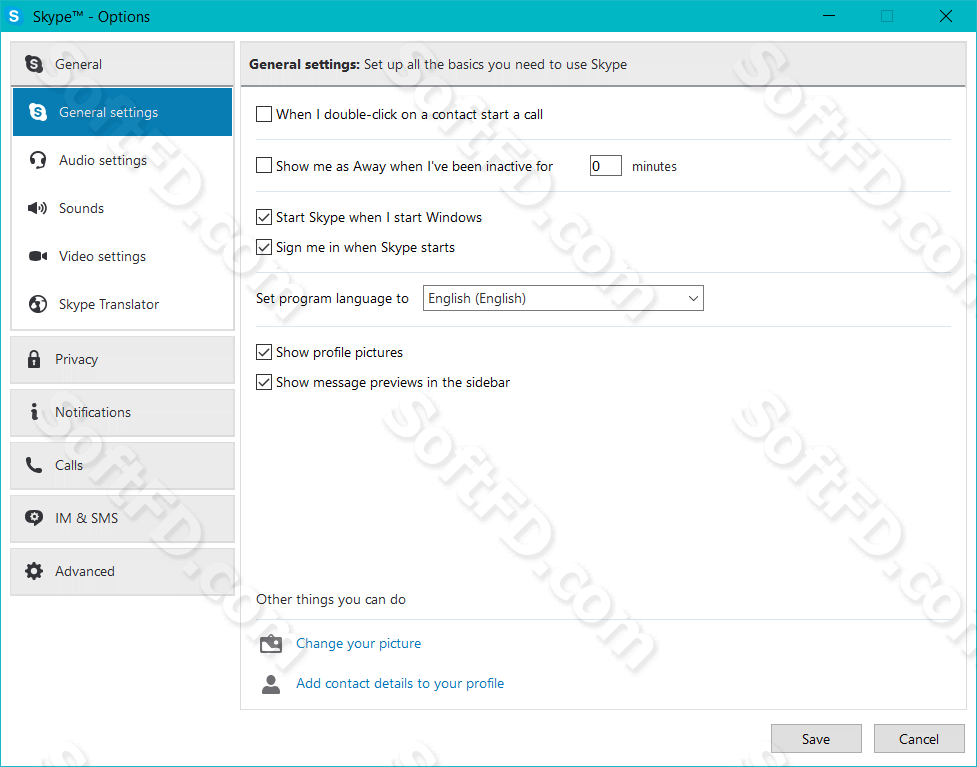Screen dimensions: 977x767
Task: Open the Change your picture link
Action: 358,644
